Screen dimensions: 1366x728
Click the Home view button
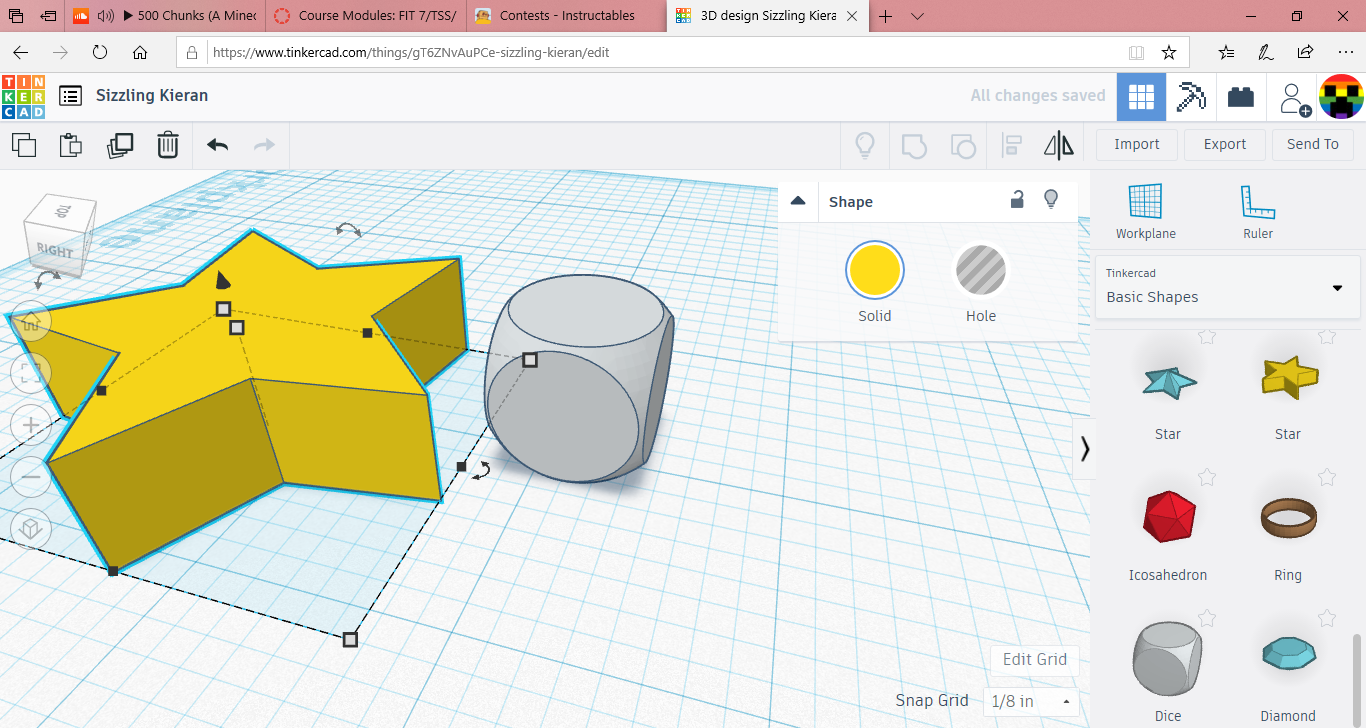31,322
